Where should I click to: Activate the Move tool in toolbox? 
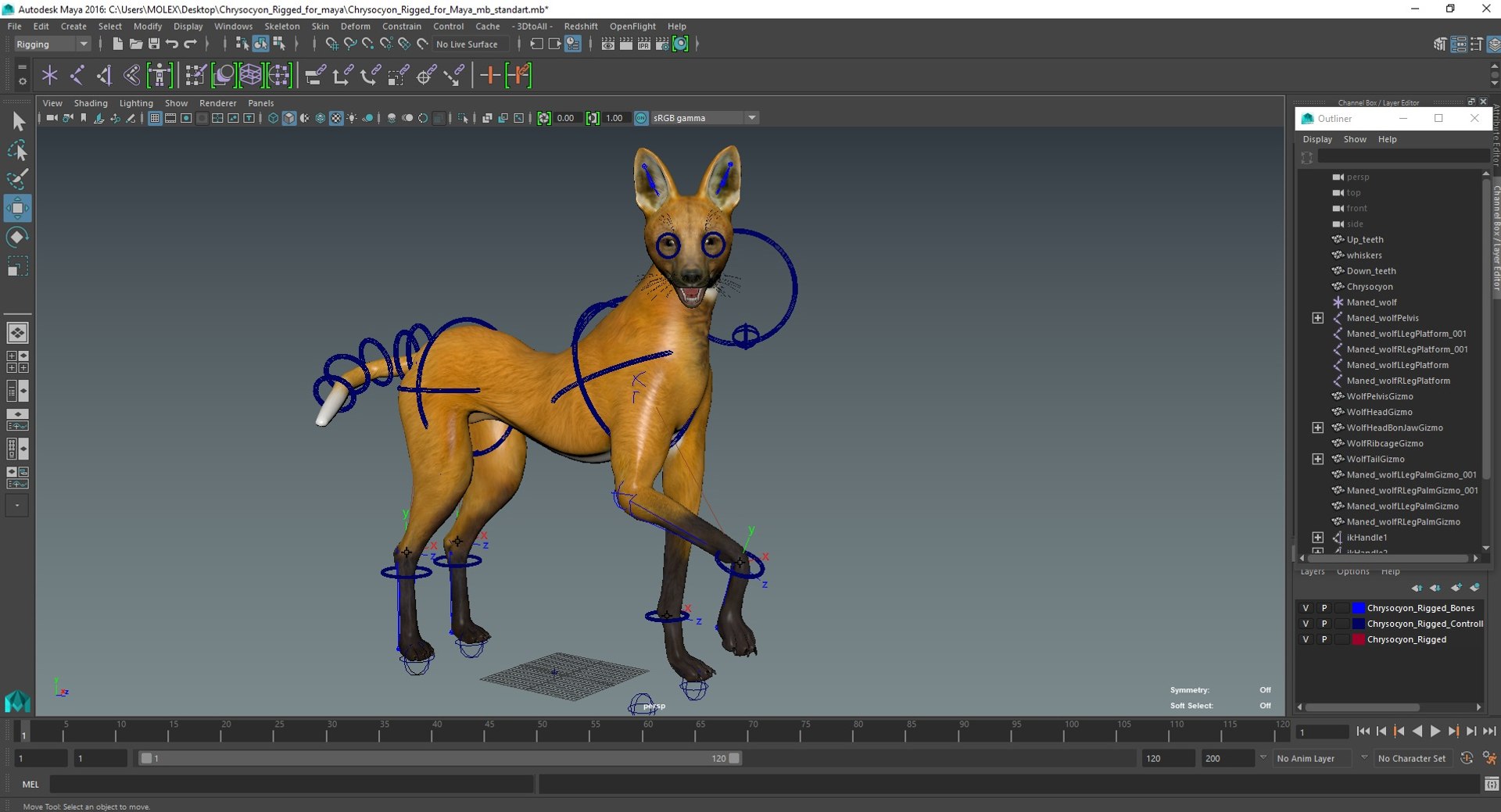18,208
